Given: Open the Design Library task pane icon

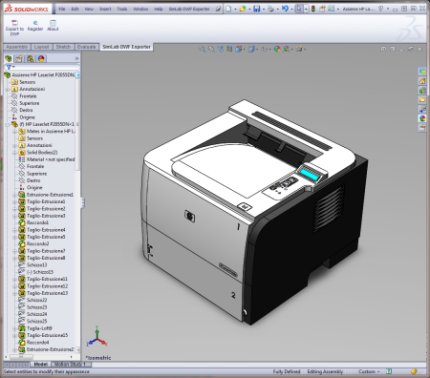Looking at the screenshot, I should pyautogui.click(x=422, y=90).
